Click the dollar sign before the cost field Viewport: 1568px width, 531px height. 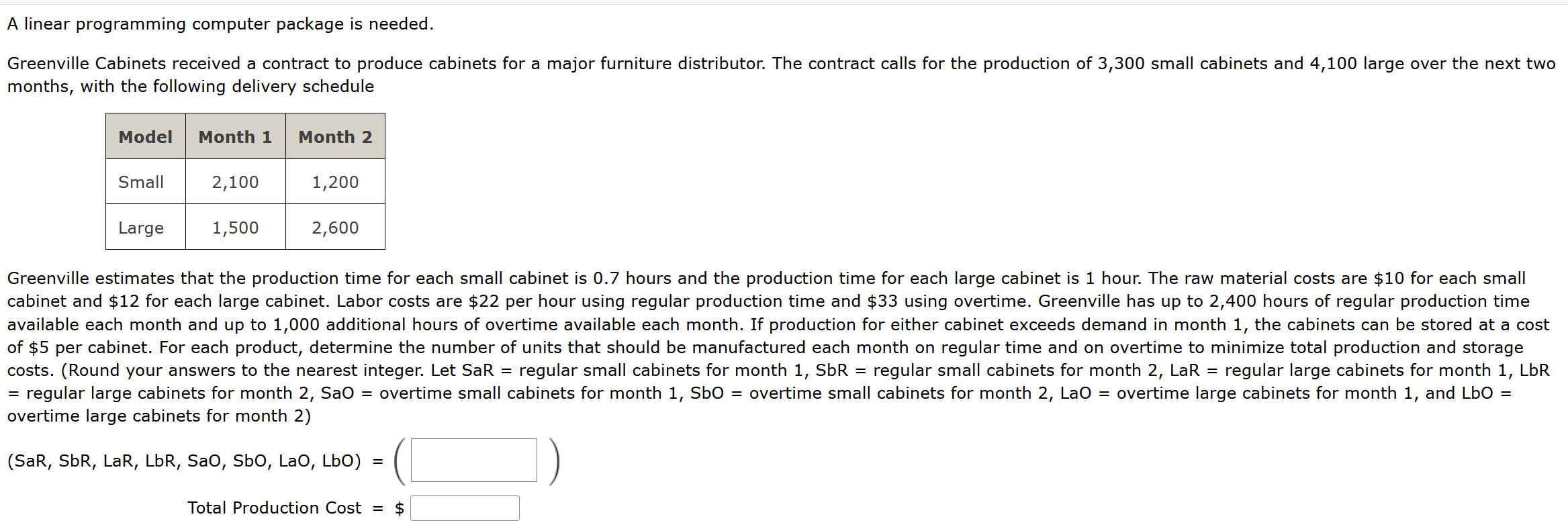point(400,508)
